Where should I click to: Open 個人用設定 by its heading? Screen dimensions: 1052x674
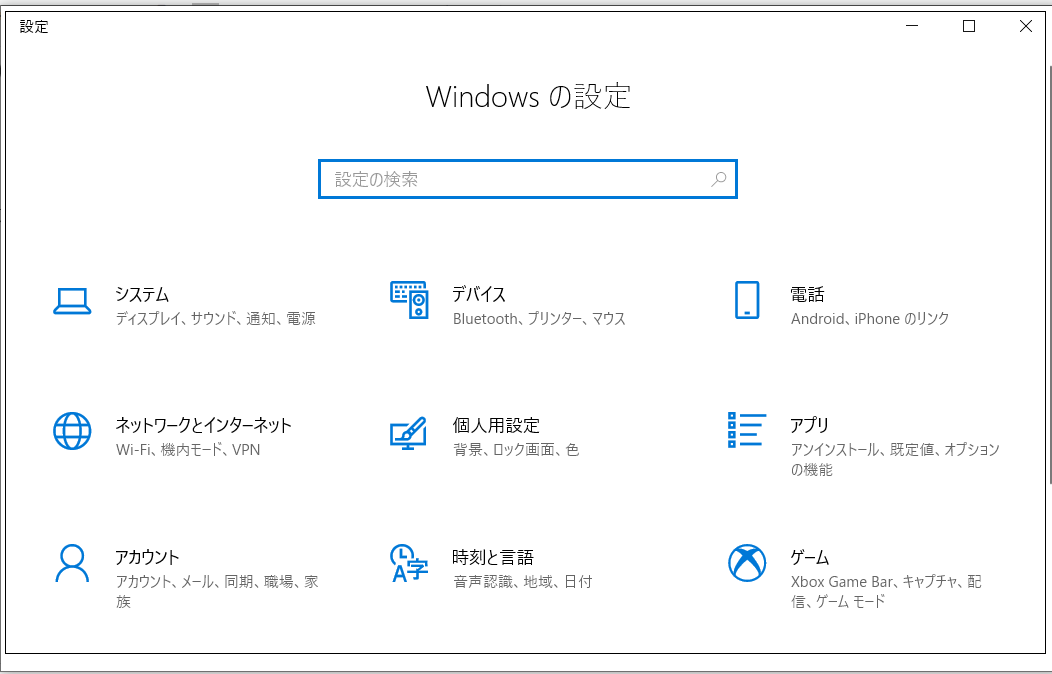(496, 425)
